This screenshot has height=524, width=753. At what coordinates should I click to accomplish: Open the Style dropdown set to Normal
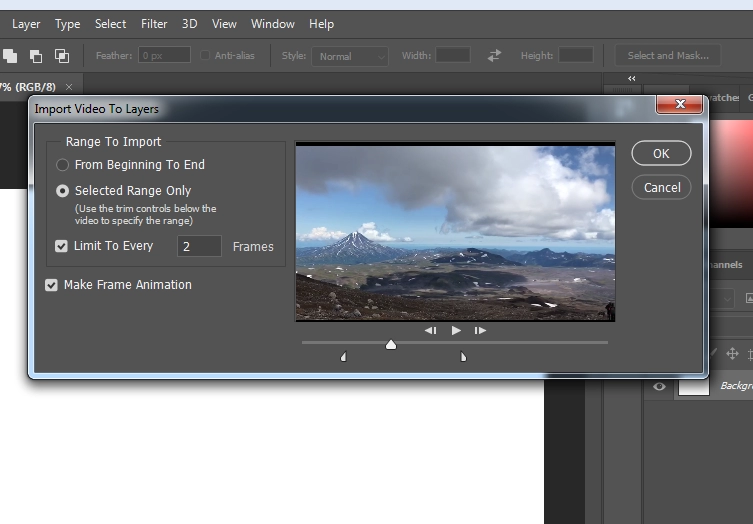pyautogui.click(x=350, y=56)
